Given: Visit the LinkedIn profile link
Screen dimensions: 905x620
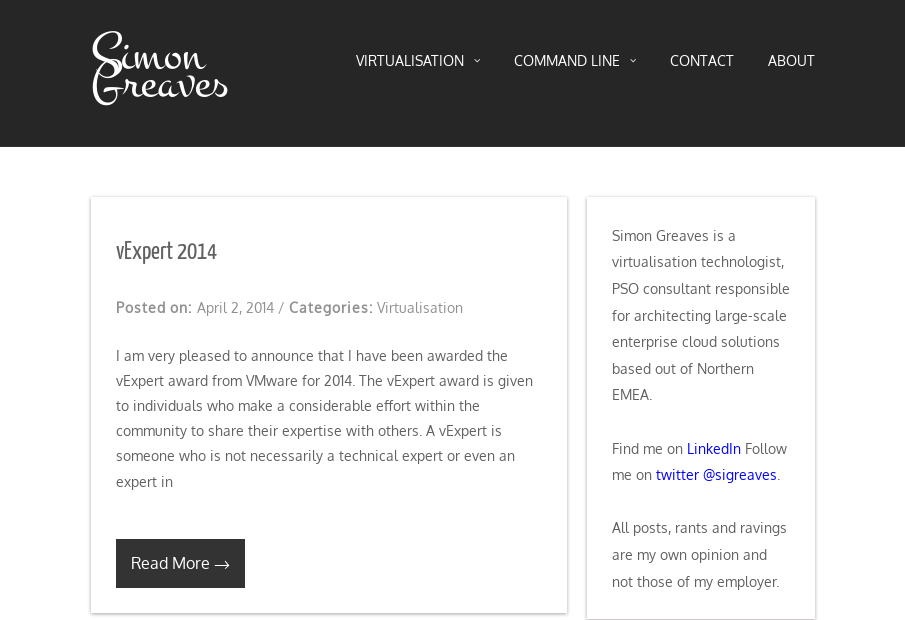Looking at the screenshot, I should tap(713, 449).
